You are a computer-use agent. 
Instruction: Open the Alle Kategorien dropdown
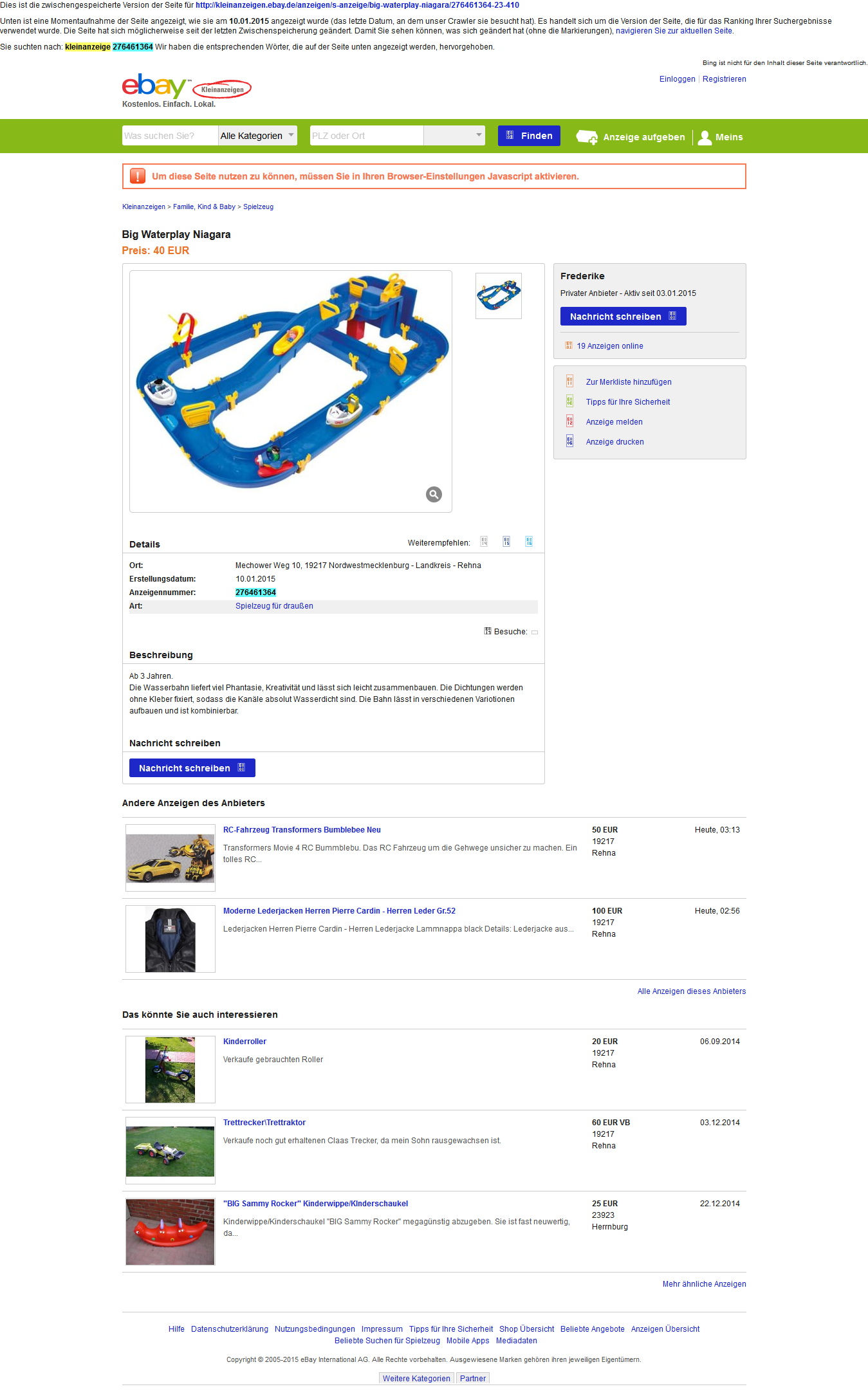(x=257, y=136)
